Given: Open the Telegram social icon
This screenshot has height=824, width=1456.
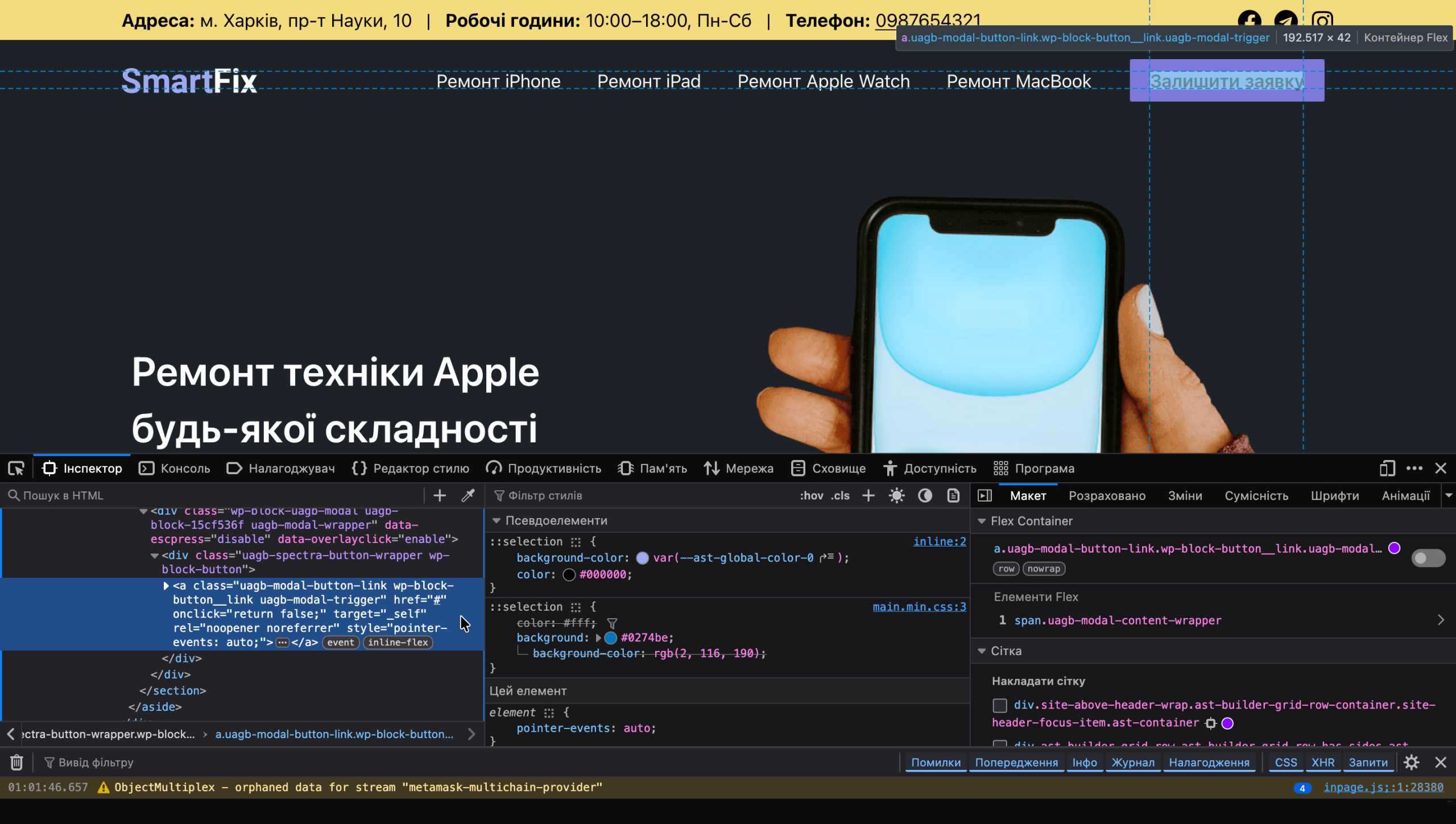Looking at the screenshot, I should point(1285,21).
